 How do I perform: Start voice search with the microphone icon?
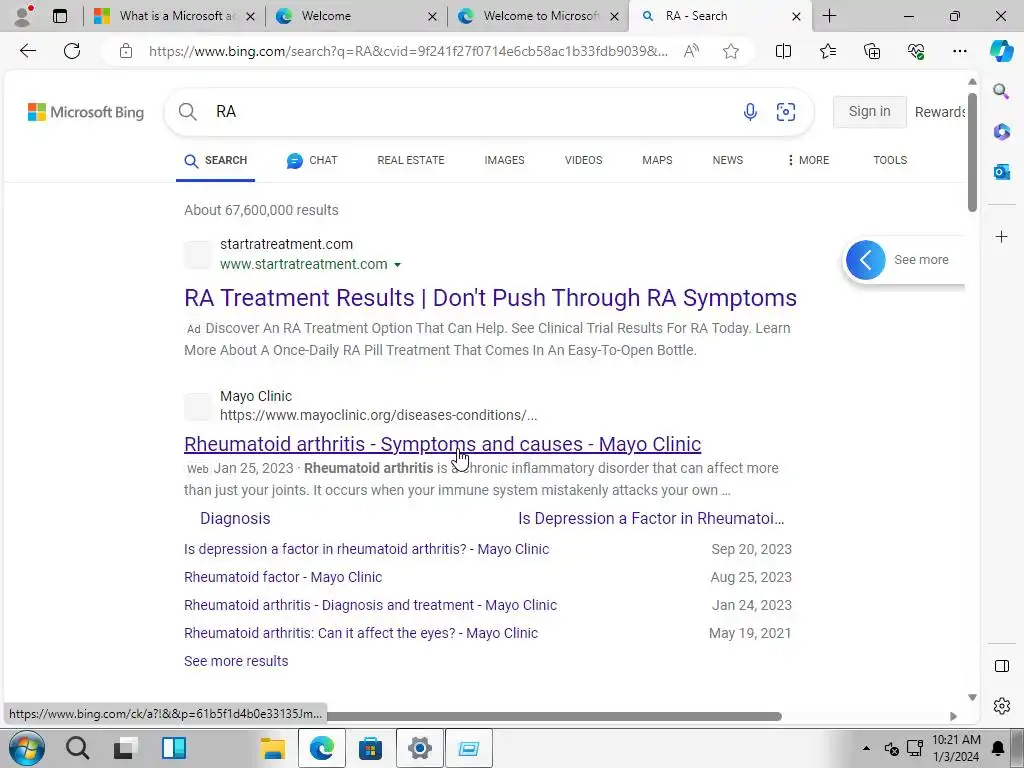[x=750, y=112]
